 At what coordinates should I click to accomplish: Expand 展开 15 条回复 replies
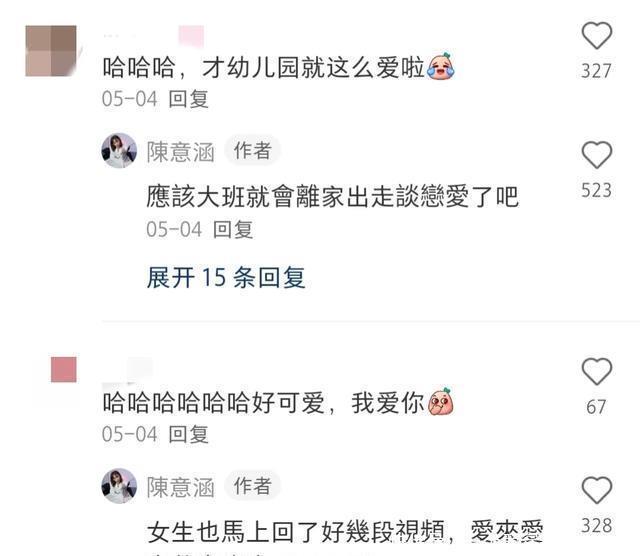click(226, 278)
